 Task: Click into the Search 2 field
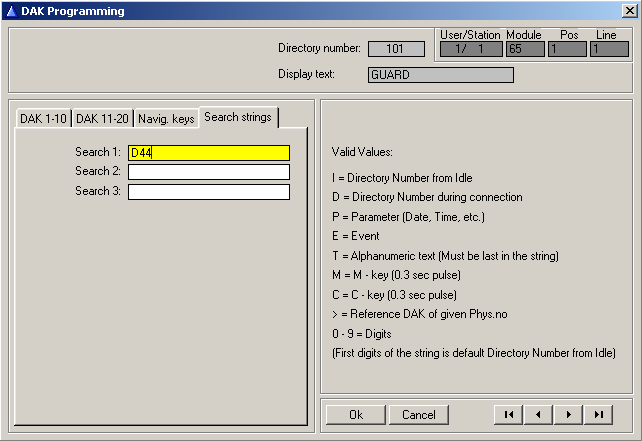[x=208, y=172]
